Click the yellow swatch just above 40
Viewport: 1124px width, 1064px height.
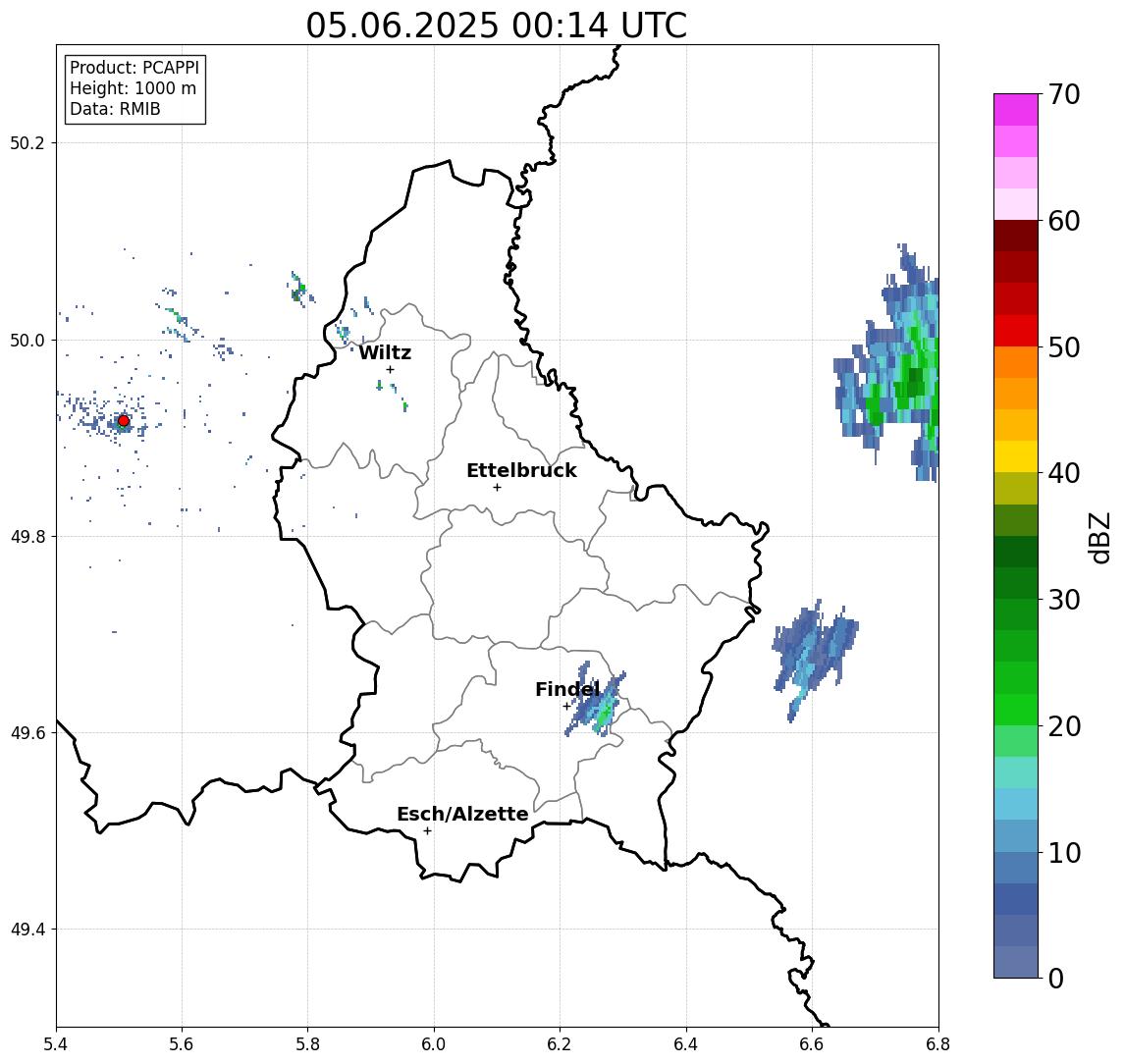pyautogui.click(x=1016, y=456)
